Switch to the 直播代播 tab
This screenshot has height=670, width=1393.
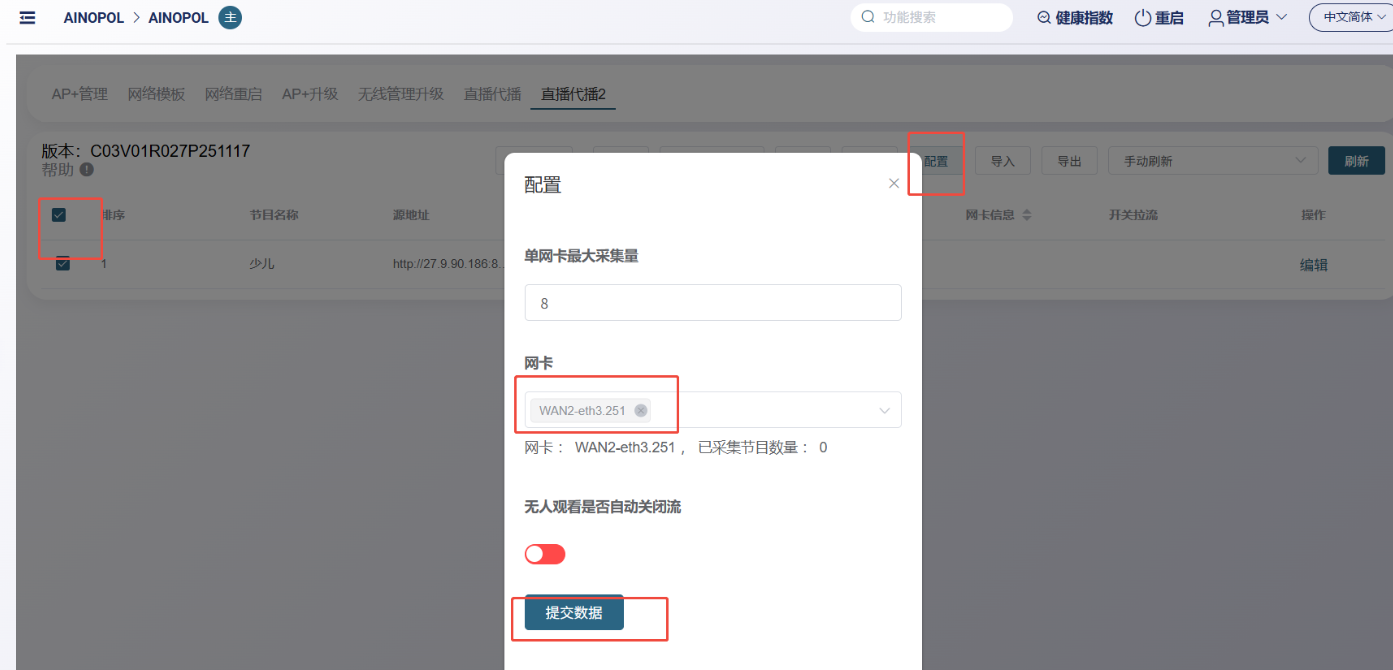pyautogui.click(x=492, y=94)
